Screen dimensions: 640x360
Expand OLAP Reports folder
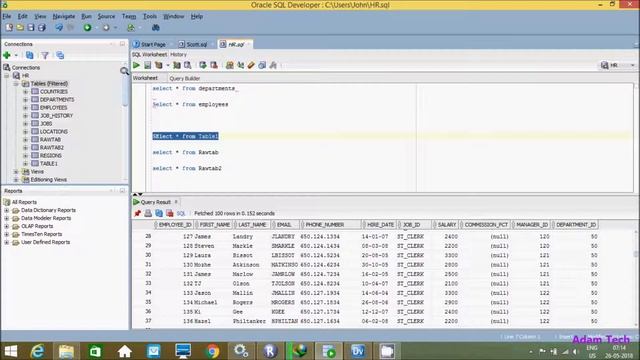tap(7, 226)
